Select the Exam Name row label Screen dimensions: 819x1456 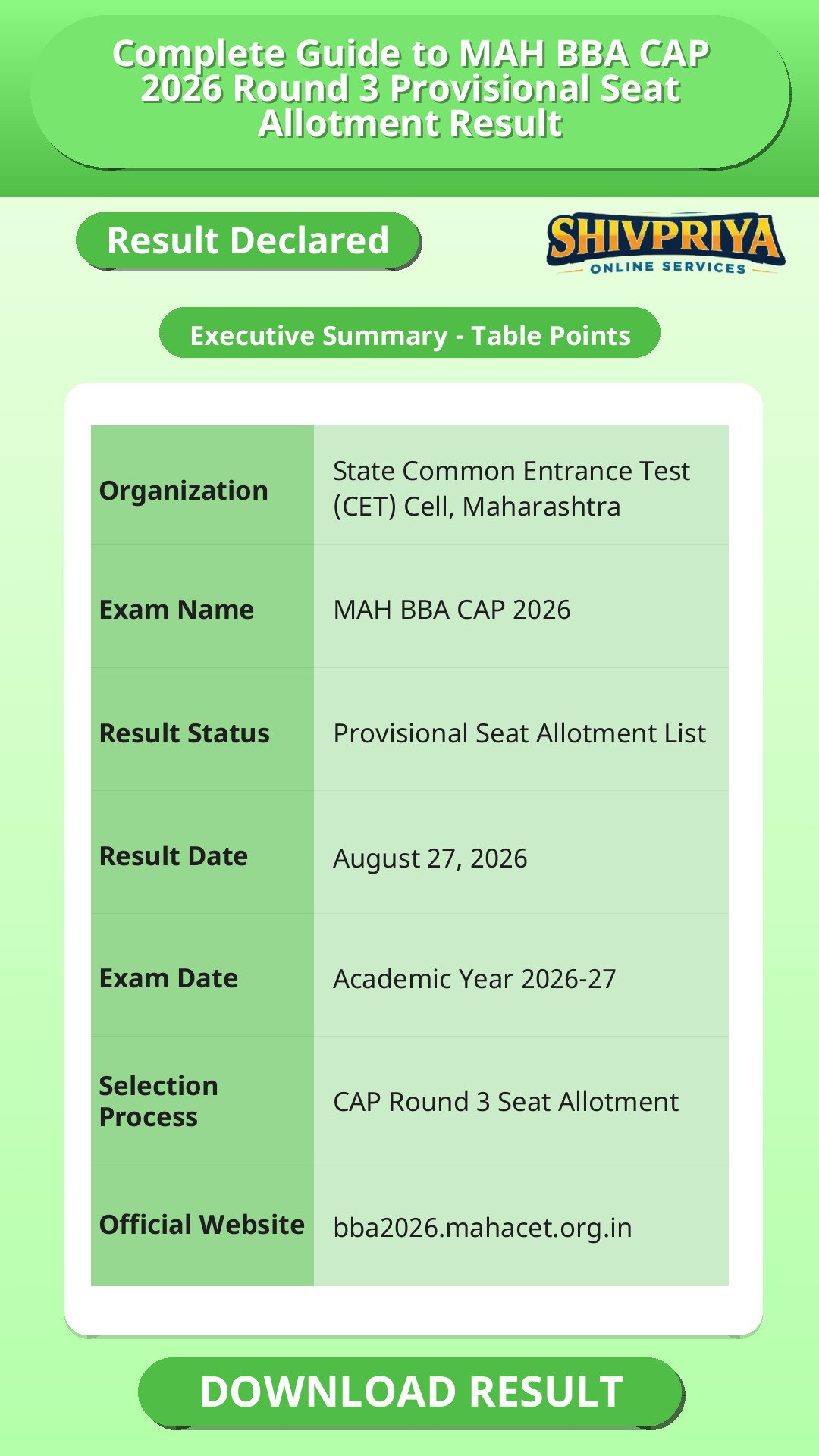[177, 610]
